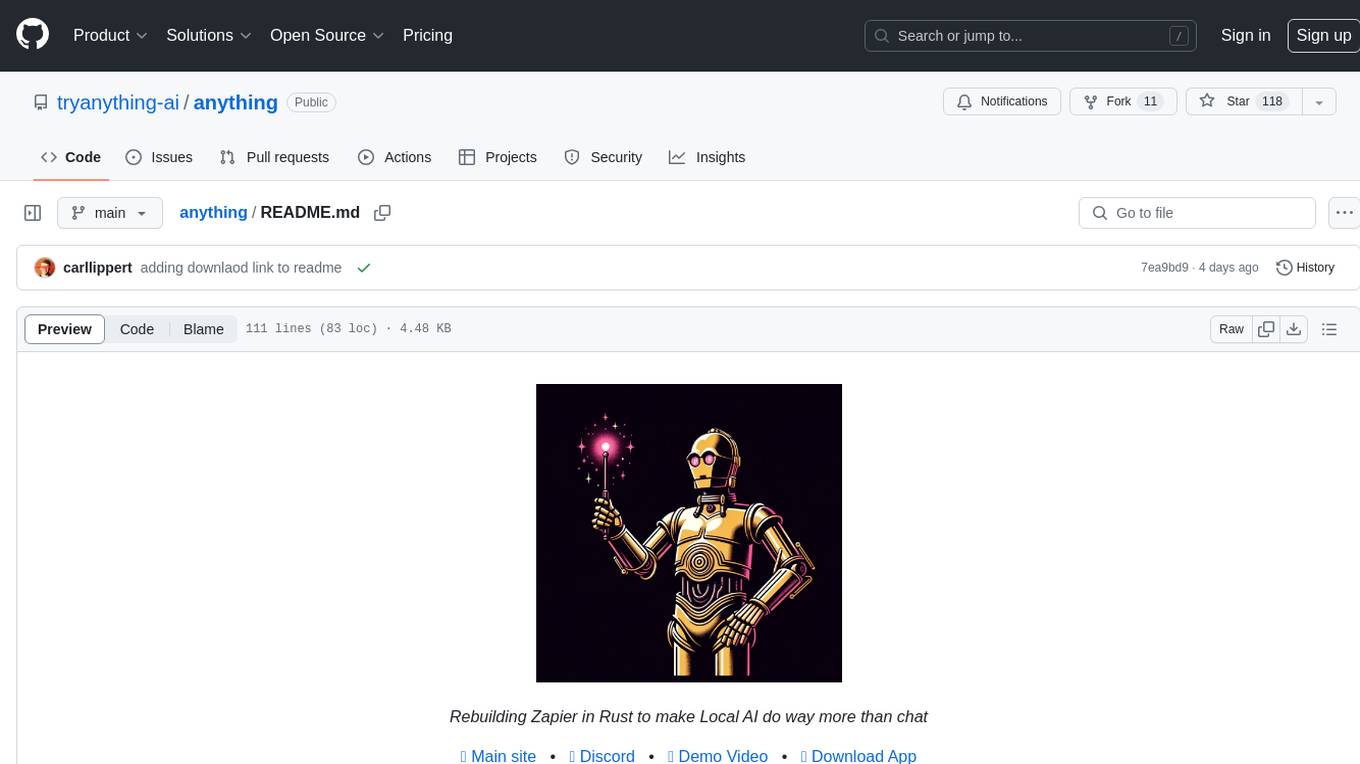Open the robot README image
Screen dimensions: 1360x764
689,533
